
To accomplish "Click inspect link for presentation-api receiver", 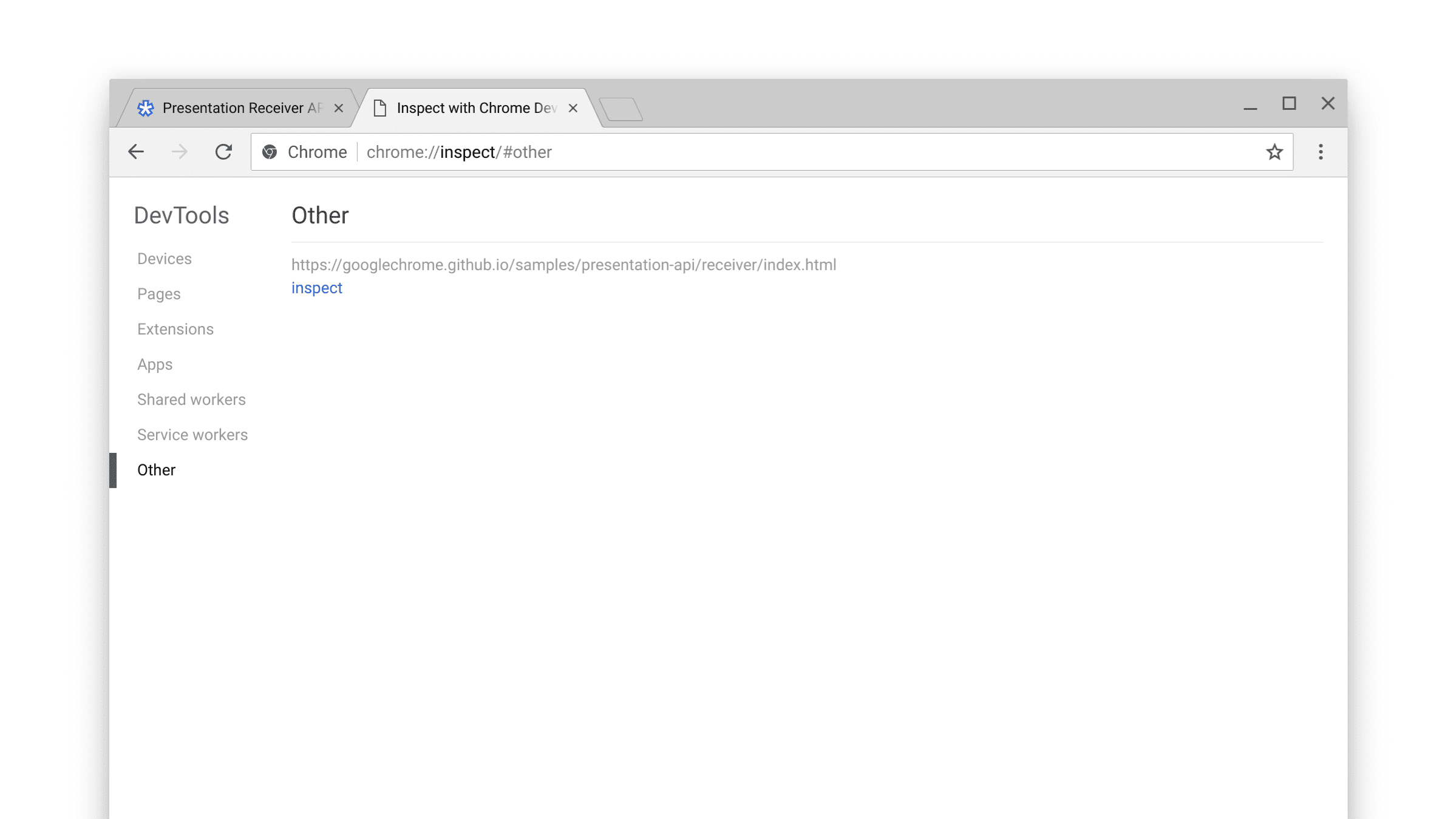I will click(317, 288).
